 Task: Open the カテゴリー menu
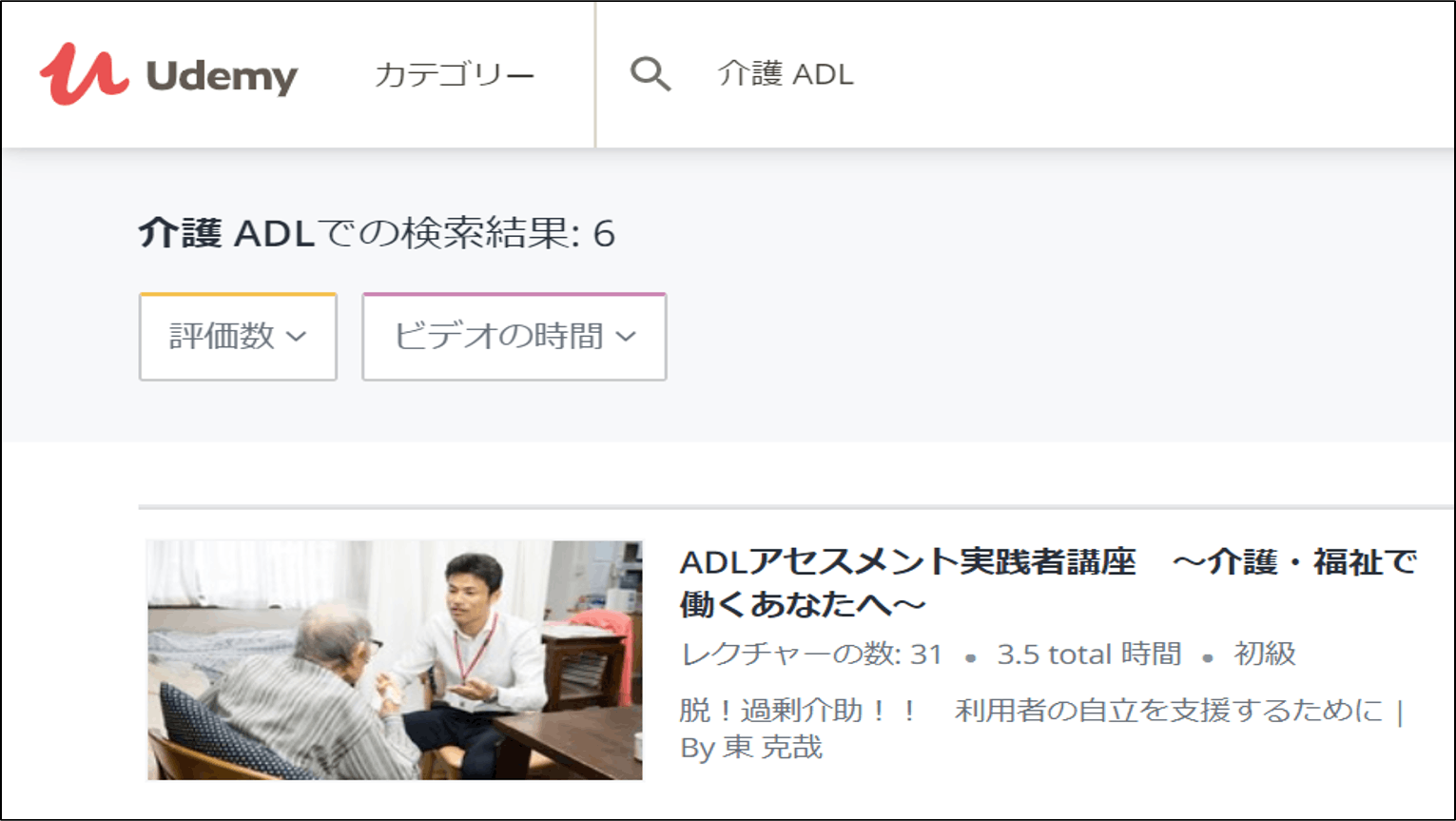click(x=455, y=74)
